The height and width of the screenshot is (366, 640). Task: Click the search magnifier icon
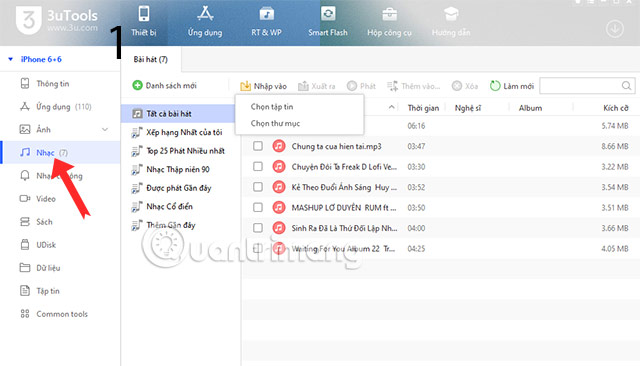627,86
